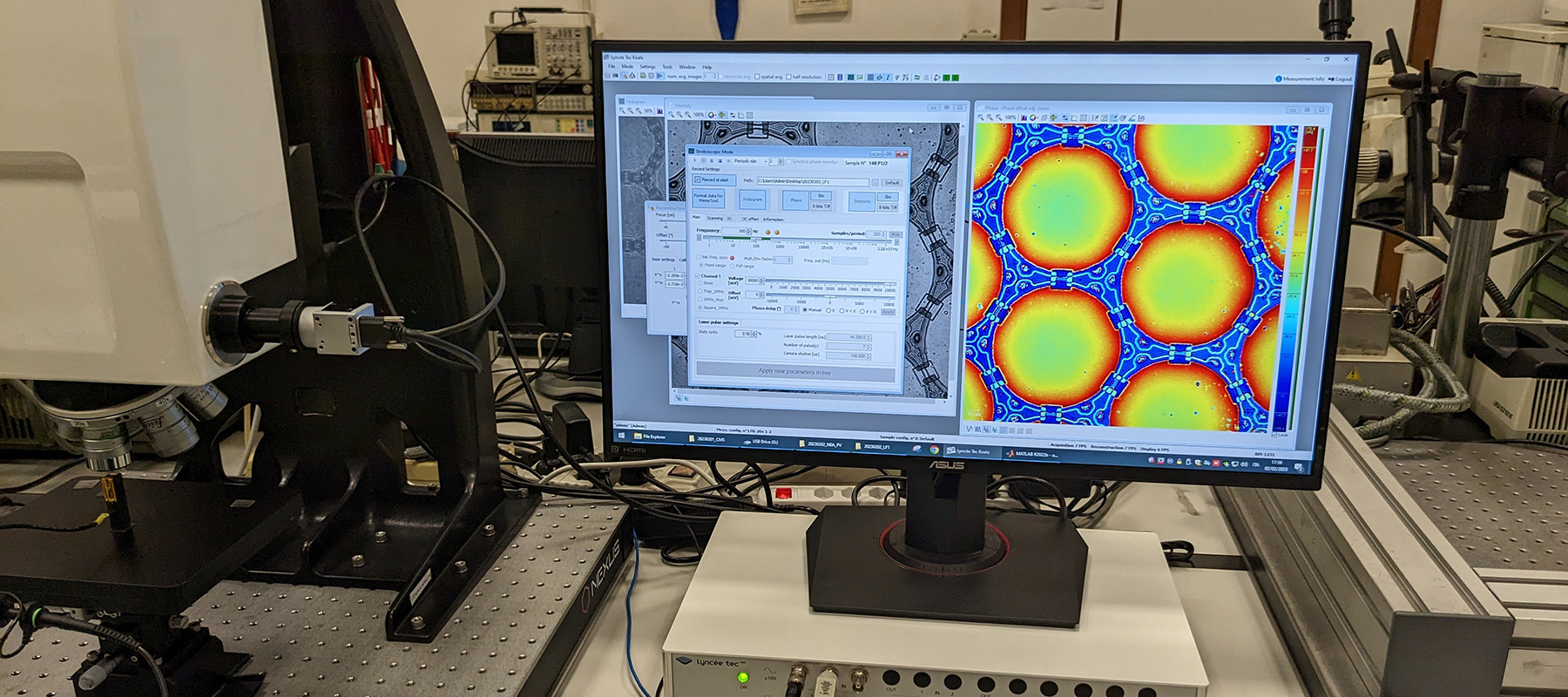Click the first zoom magnifier in Intensity window
Screen dimensions: 1568x697
pos(672,115)
